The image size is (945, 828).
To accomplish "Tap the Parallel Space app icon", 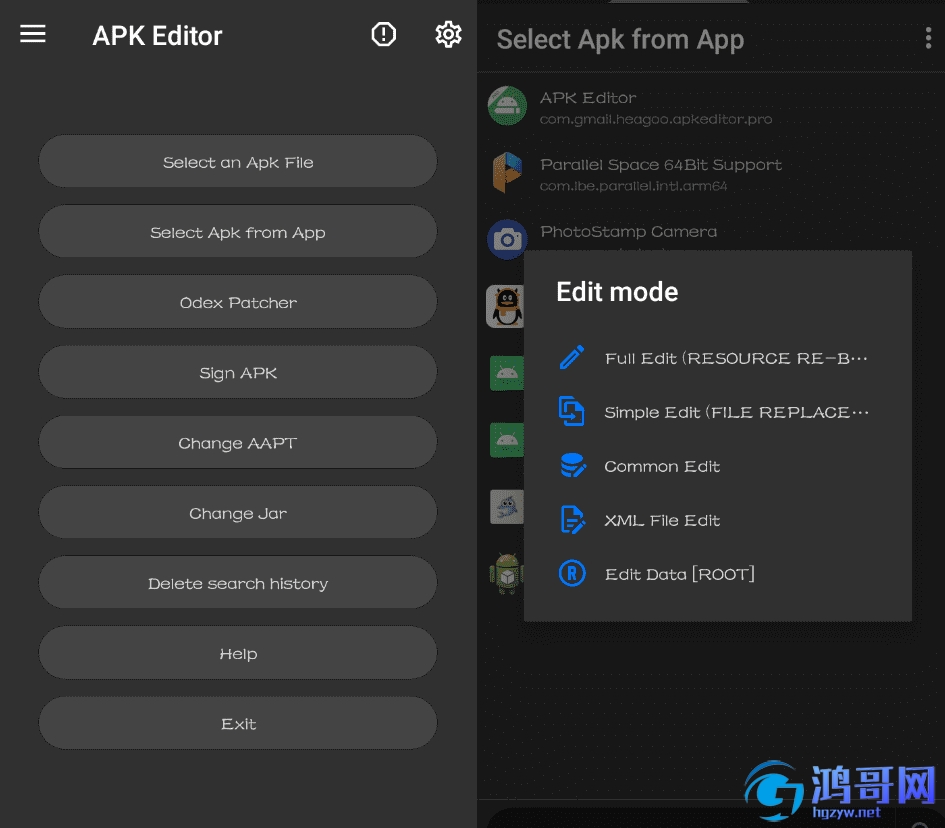I will pyautogui.click(x=507, y=172).
